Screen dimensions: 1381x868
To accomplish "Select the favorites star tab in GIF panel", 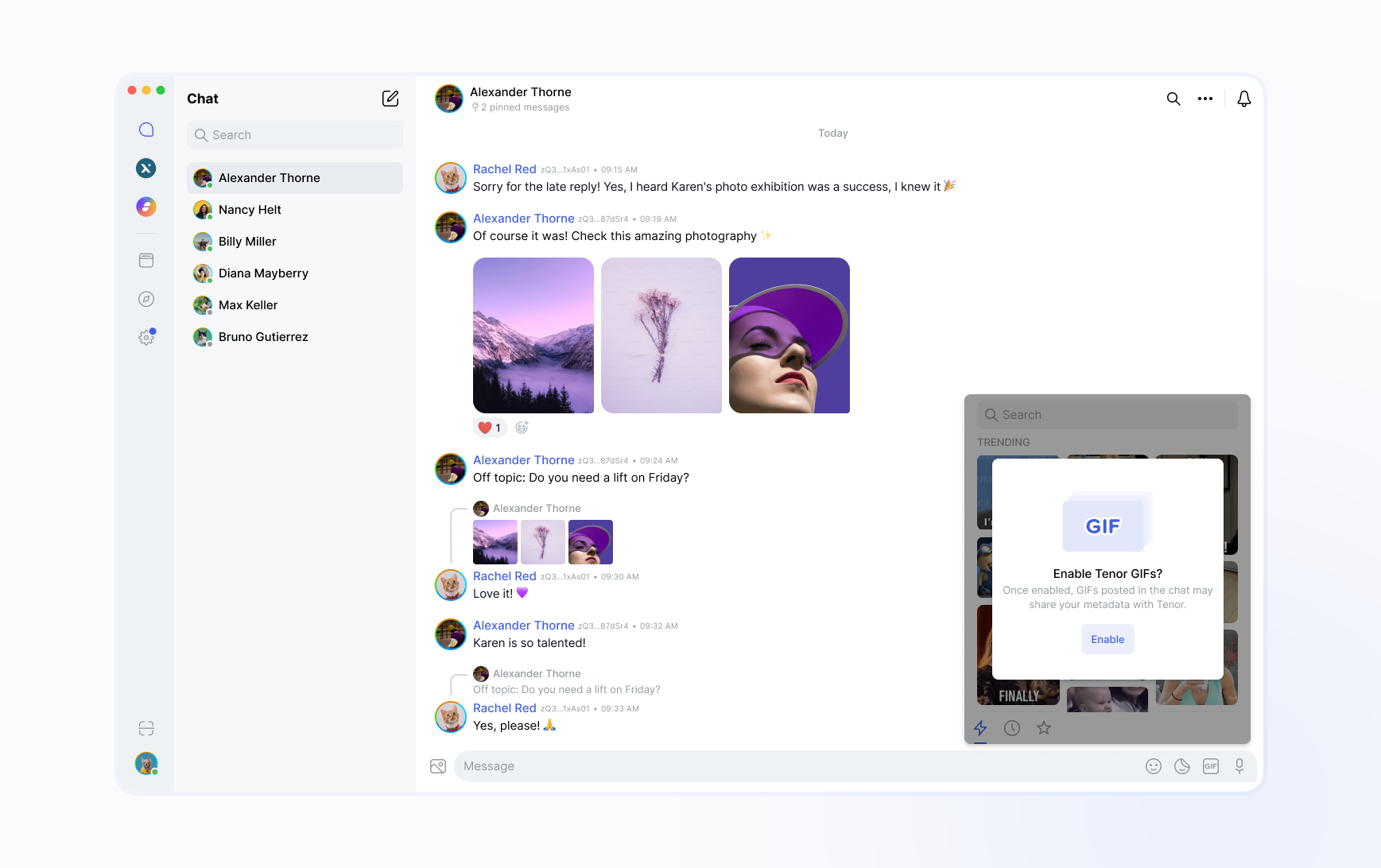I will click(1044, 728).
